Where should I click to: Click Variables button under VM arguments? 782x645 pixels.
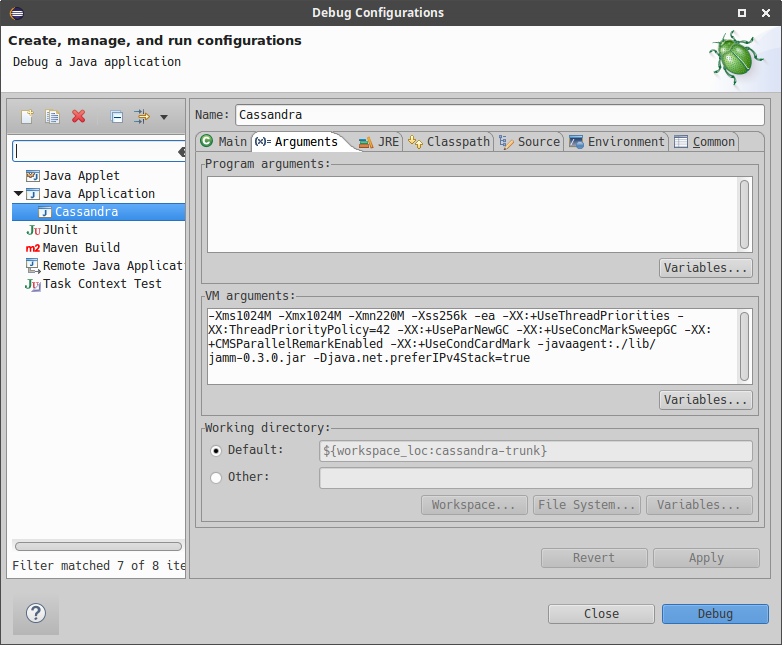click(706, 400)
